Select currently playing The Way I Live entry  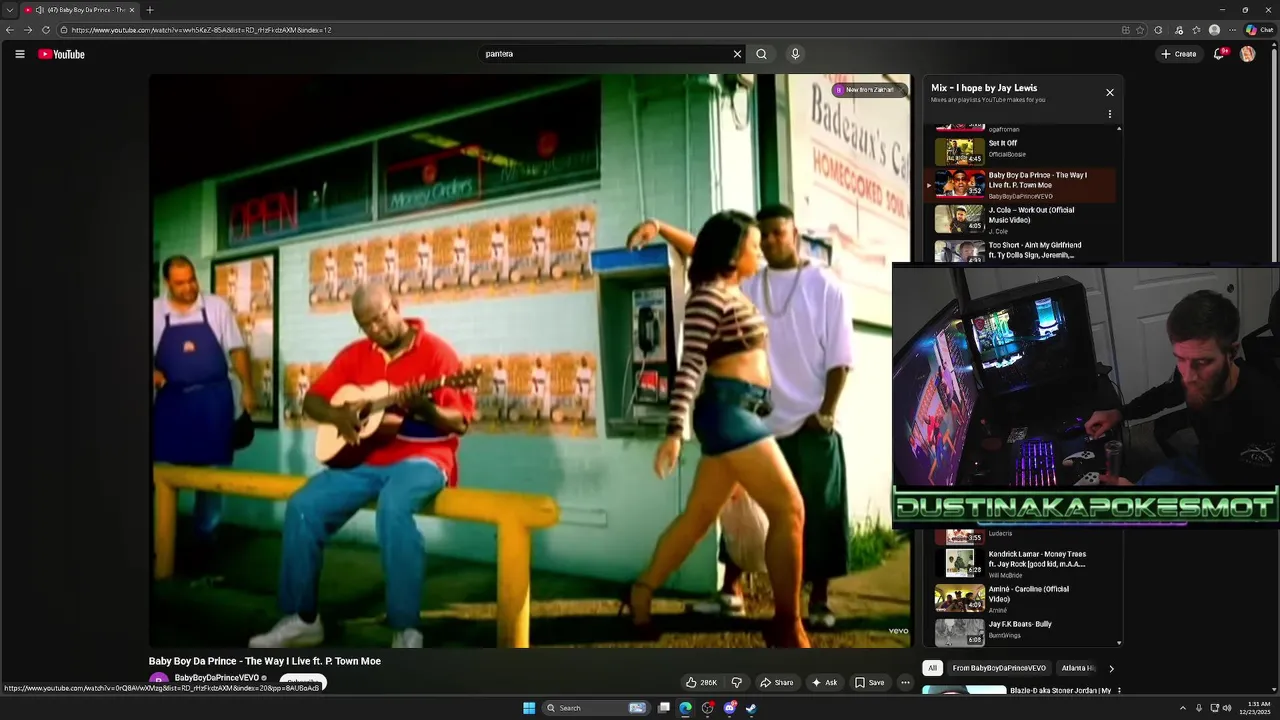pyautogui.click(x=1022, y=185)
